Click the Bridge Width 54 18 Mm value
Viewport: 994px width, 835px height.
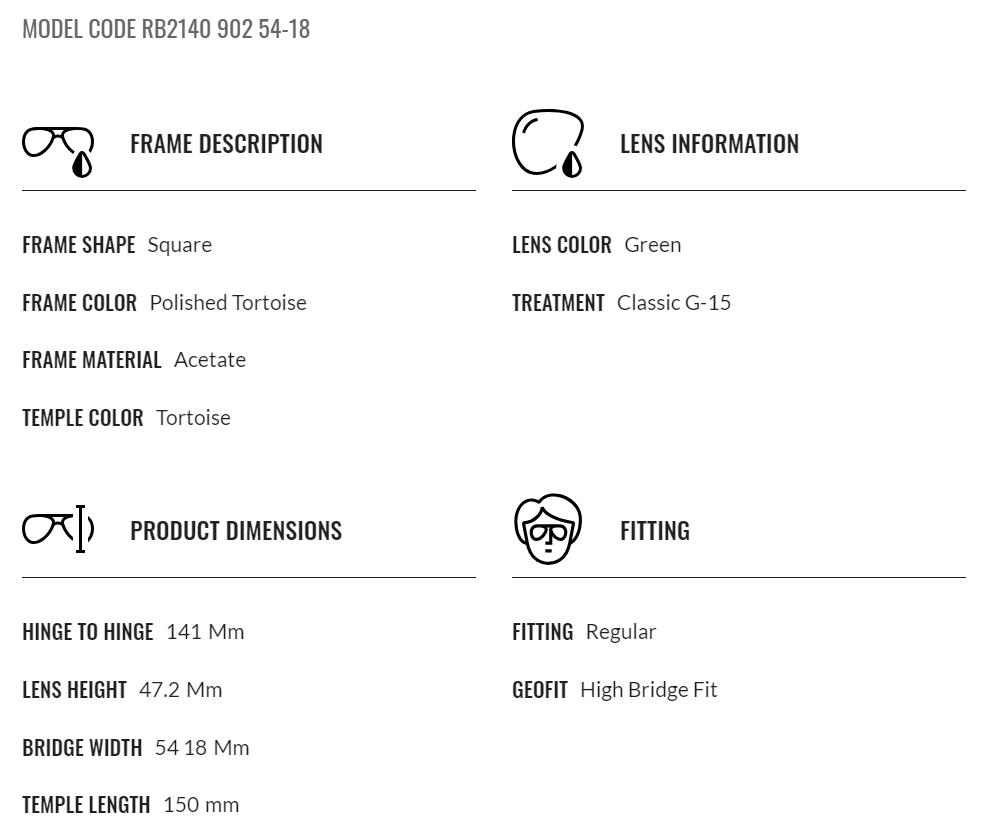[202, 748]
